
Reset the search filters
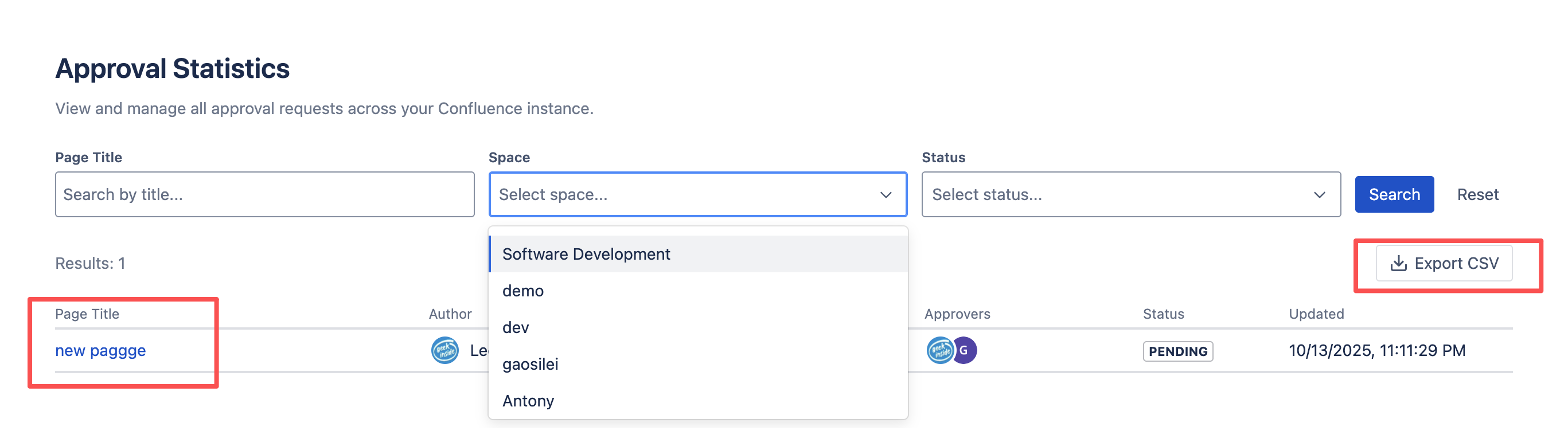[1477, 195]
